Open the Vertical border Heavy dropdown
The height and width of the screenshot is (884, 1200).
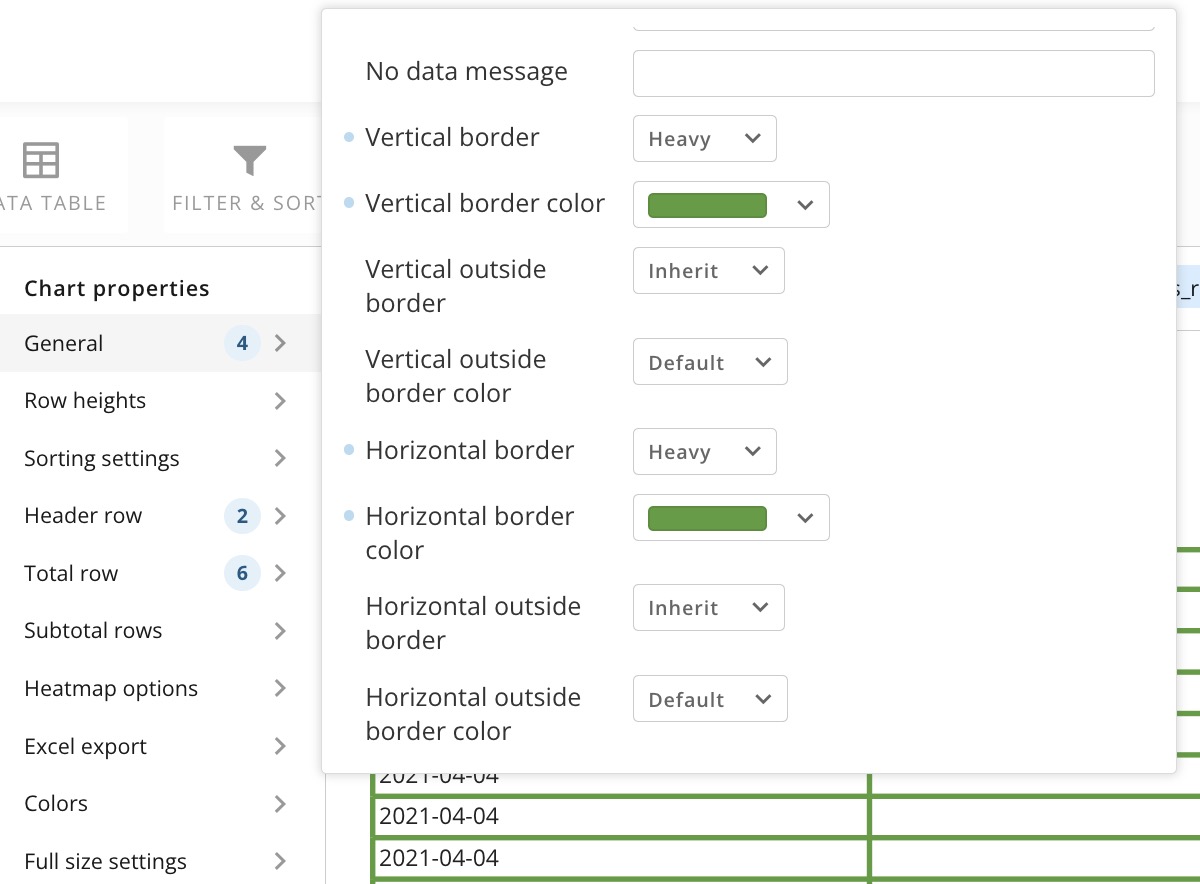(705, 138)
